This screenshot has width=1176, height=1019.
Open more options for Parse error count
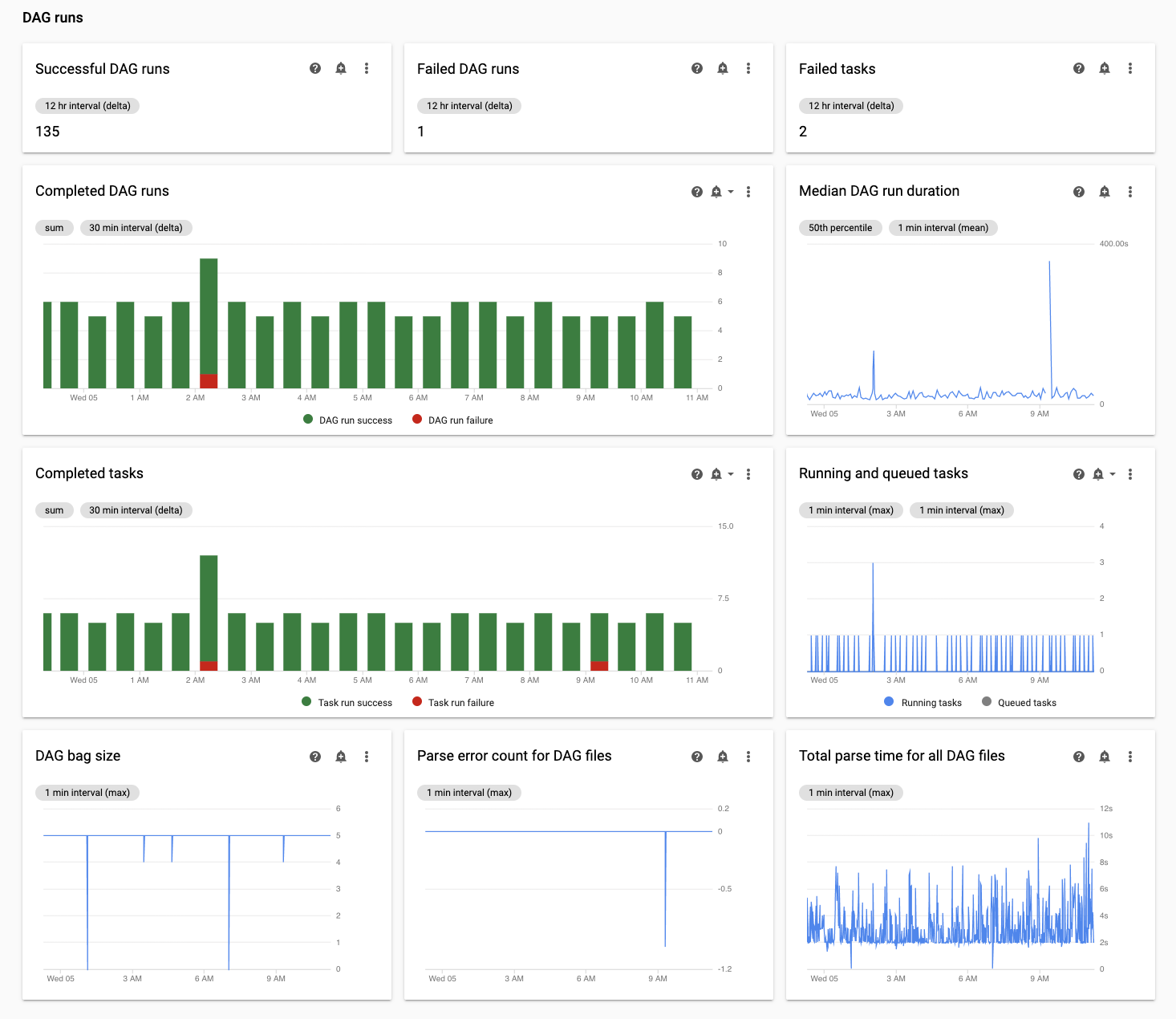point(748,757)
